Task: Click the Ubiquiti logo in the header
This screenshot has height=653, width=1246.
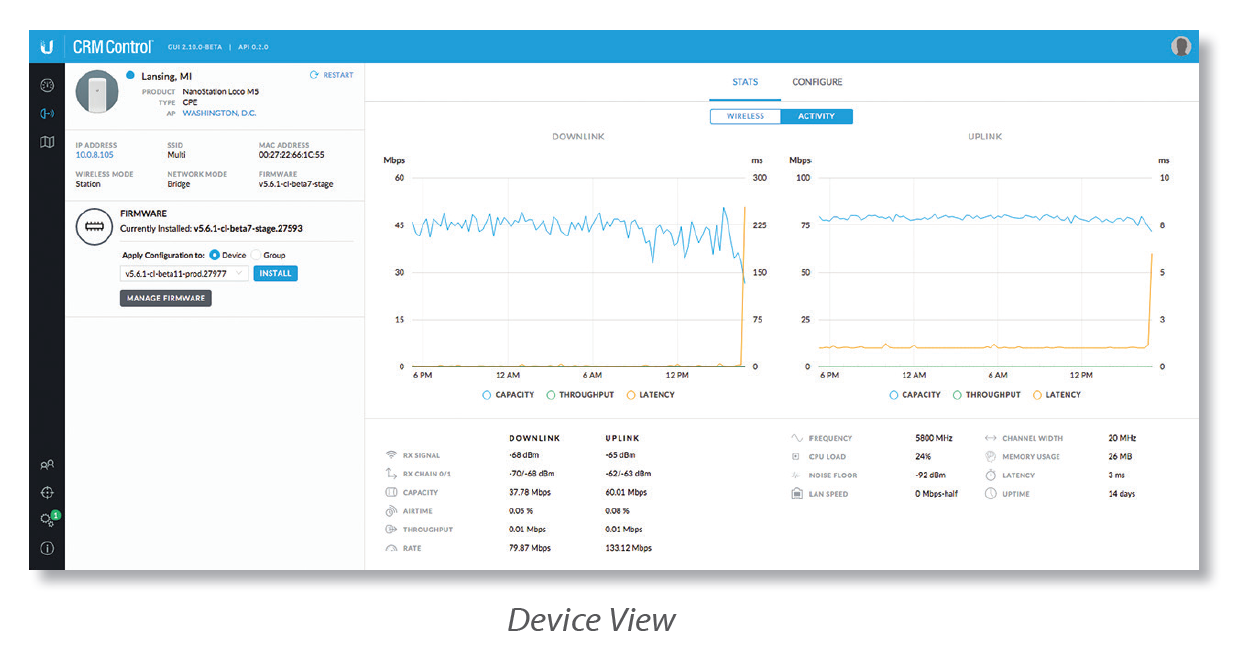Action: 46,47
